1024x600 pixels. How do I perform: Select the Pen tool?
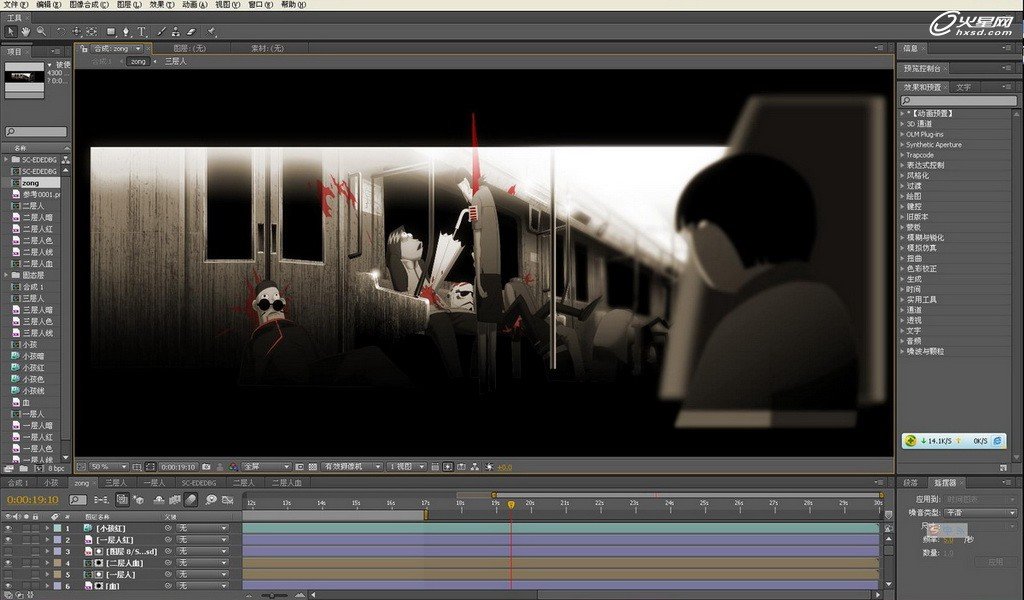coord(126,32)
